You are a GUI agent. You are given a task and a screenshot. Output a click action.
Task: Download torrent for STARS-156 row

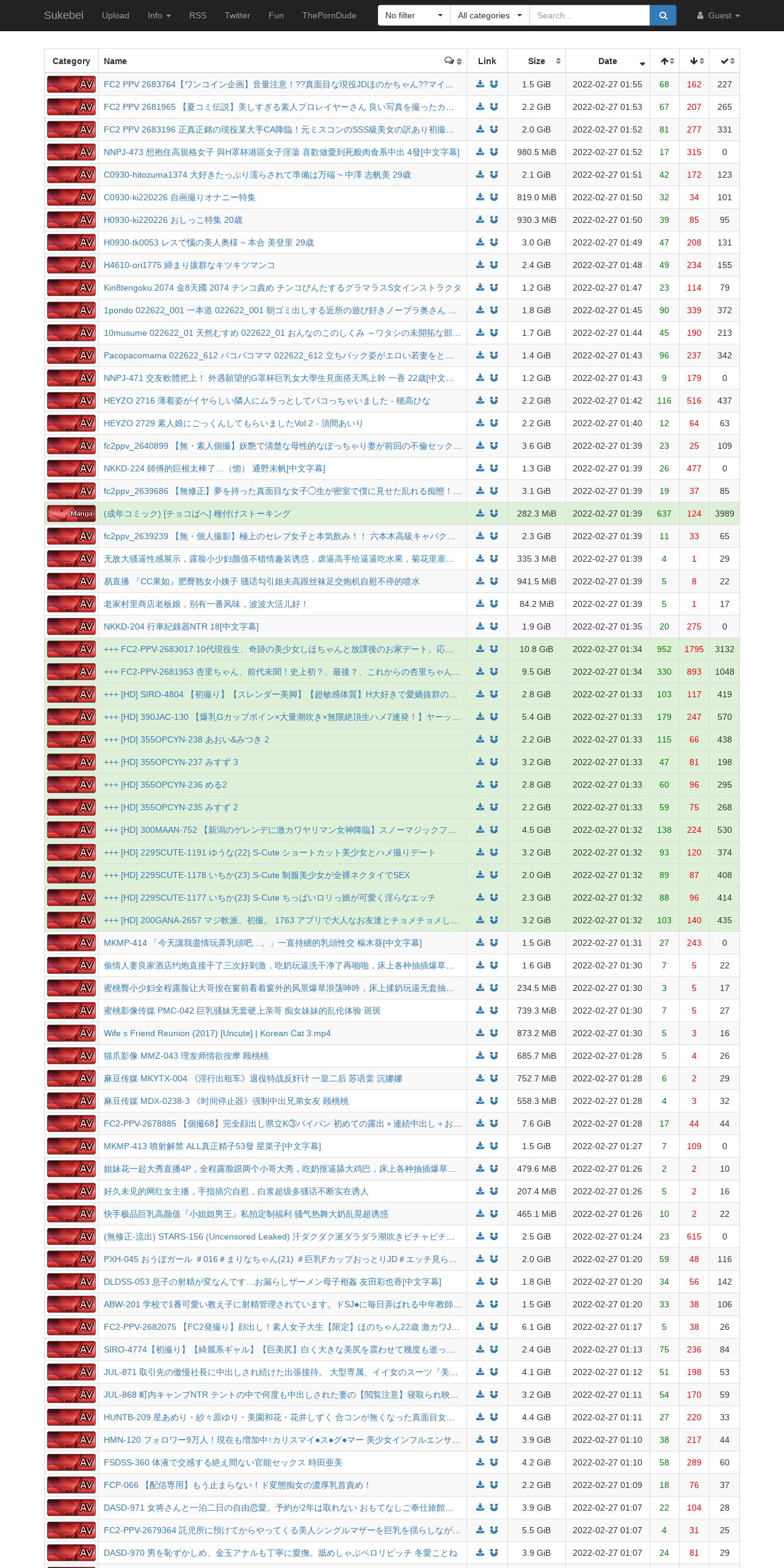pos(480,1236)
